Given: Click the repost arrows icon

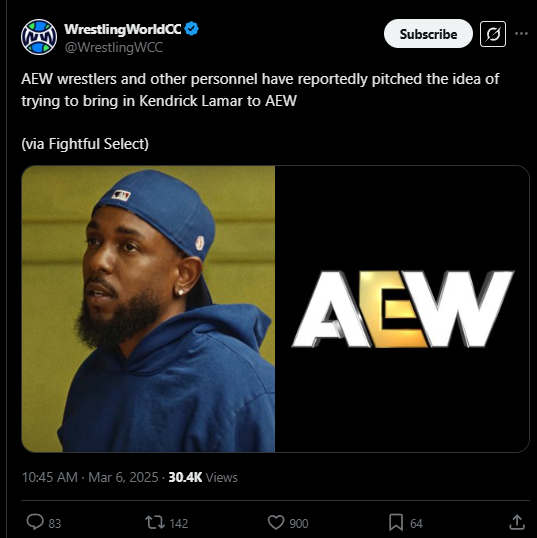Looking at the screenshot, I should (x=154, y=523).
